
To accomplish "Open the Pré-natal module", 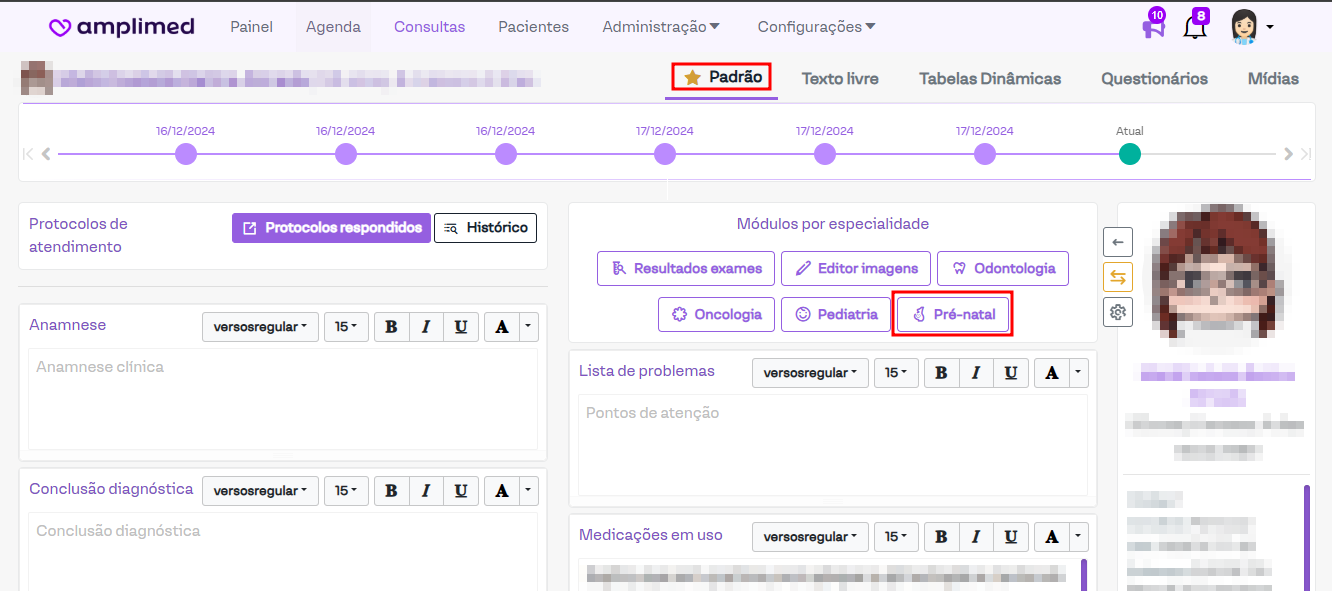I will [x=953, y=314].
